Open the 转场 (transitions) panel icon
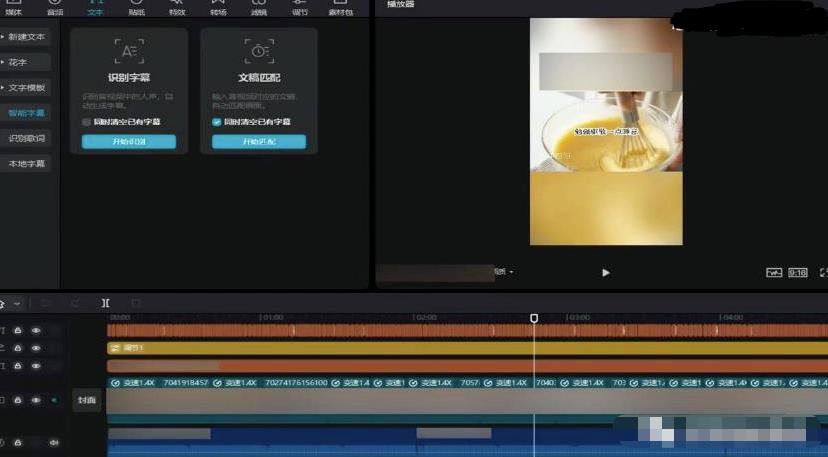The height and width of the screenshot is (457, 828). [x=218, y=6]
